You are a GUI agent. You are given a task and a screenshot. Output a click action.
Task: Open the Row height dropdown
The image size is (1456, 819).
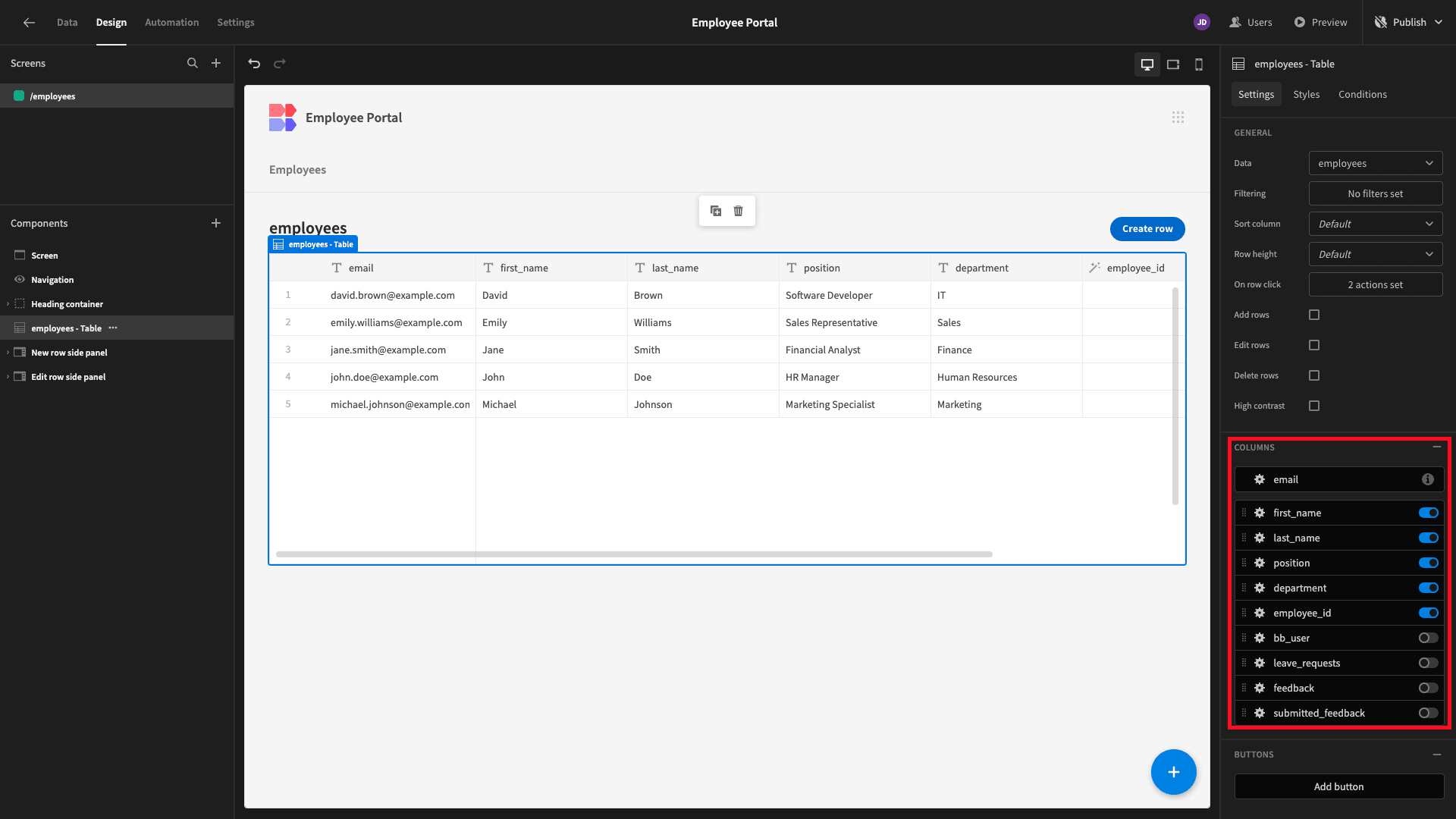[x=1376, y=254]
